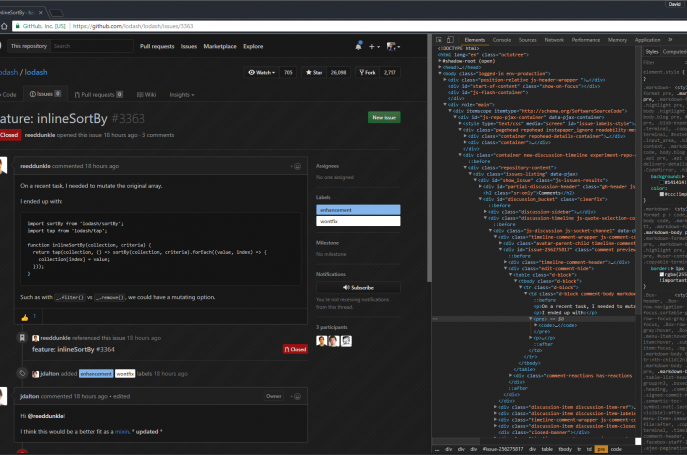Open Explore in the top navigation
The width and height of the screenshot is (687, 455).
tap(253, 46)
